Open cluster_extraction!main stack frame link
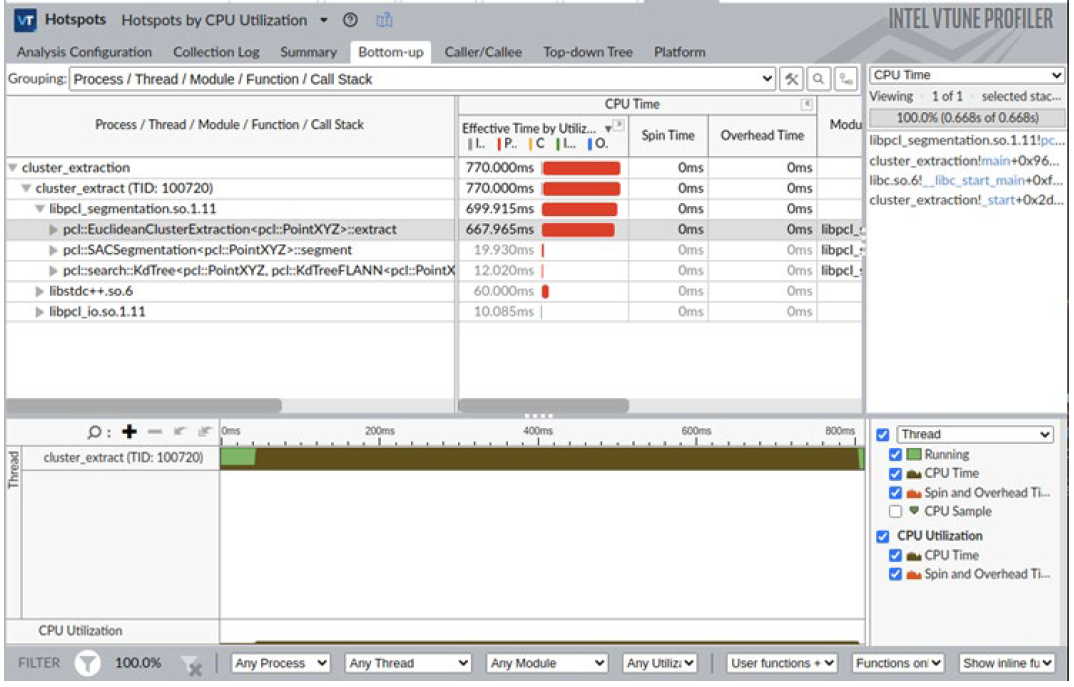Screen dimensions: 1074x687 click(964, 161)
